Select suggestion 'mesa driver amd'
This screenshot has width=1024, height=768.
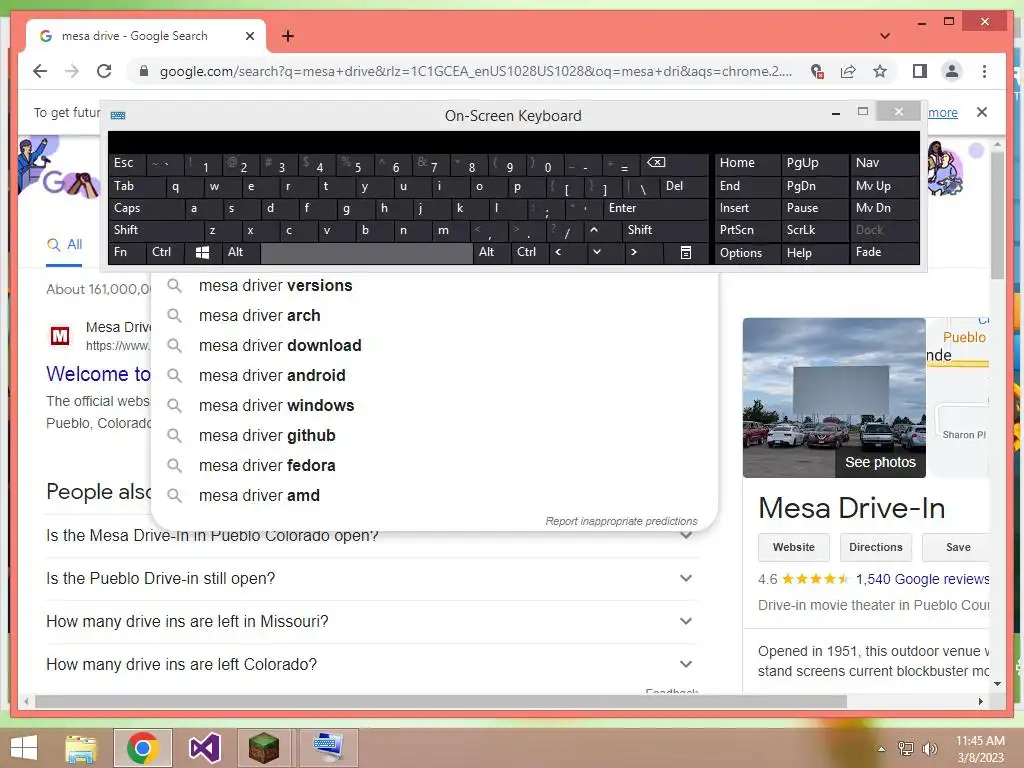click(x=434, y=496)
